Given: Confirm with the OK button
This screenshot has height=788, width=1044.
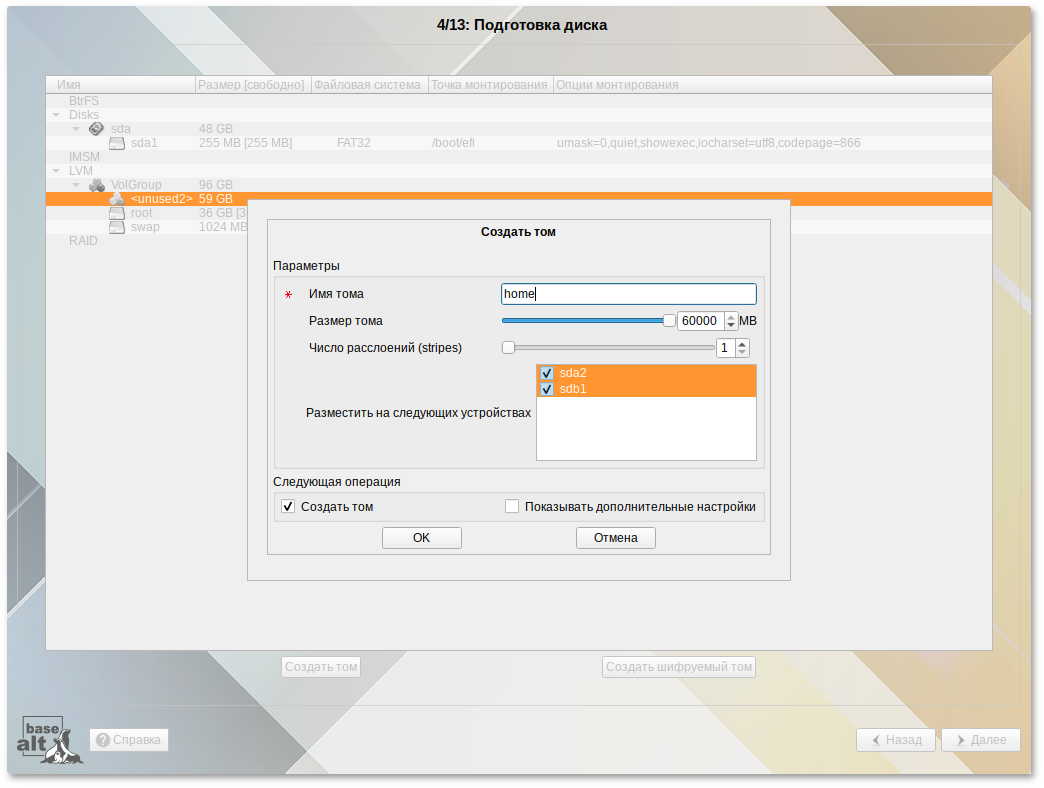Looking at the screenshot, I should click(421, 538).
